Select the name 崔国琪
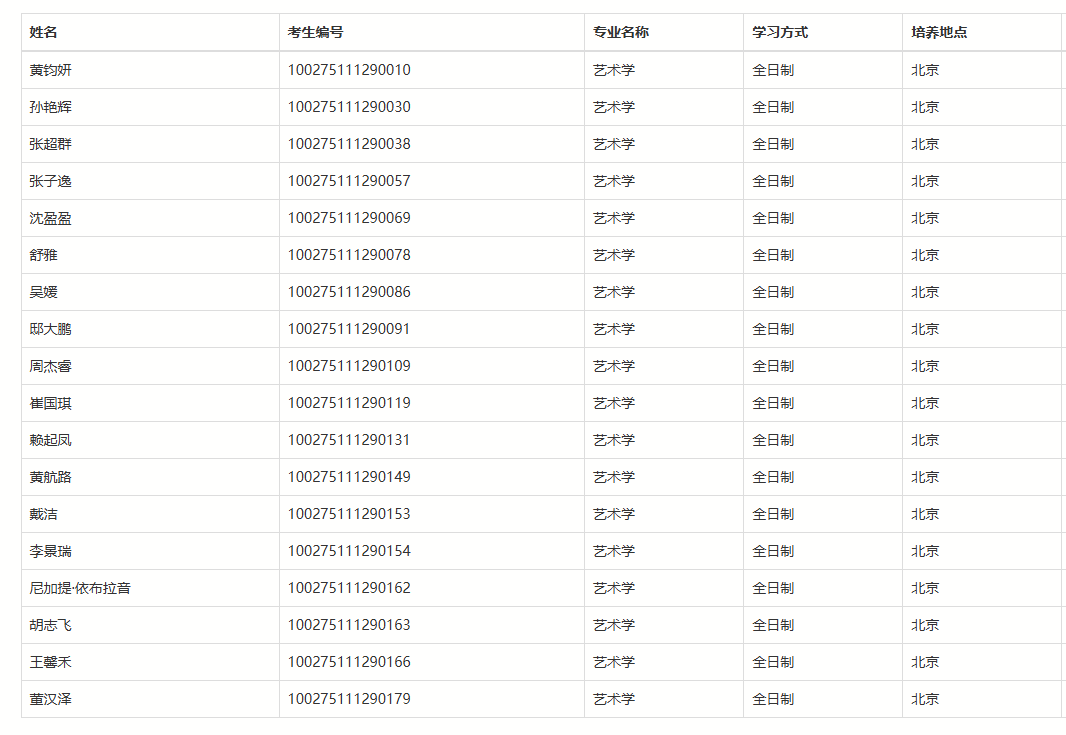This screenshot has width=1066, height=735. tap(44, 402)
